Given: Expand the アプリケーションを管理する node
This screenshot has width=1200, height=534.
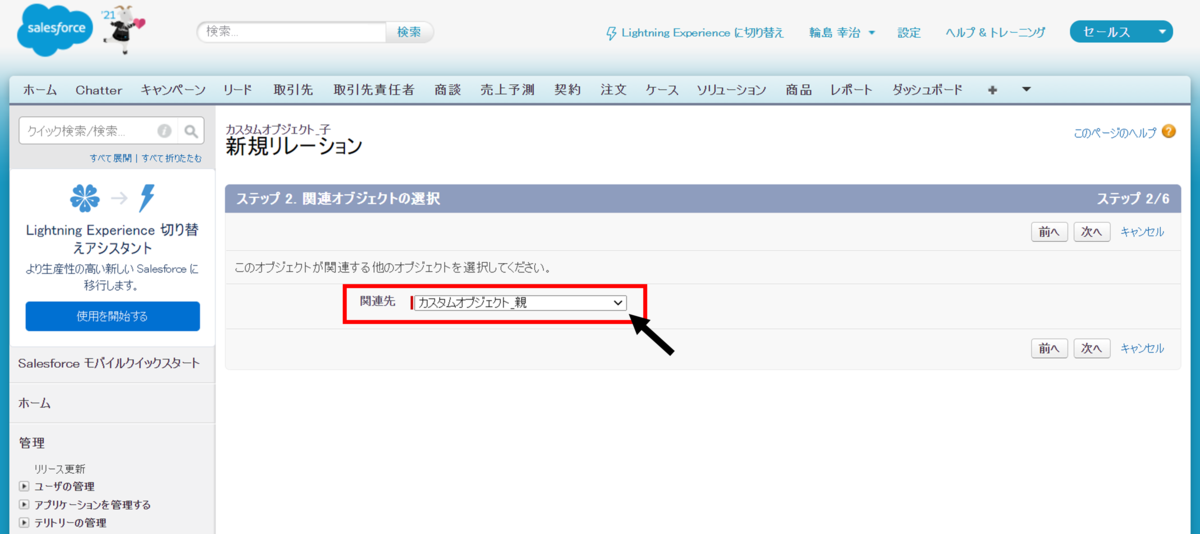Looking at the screenshot, I should 24,505.
